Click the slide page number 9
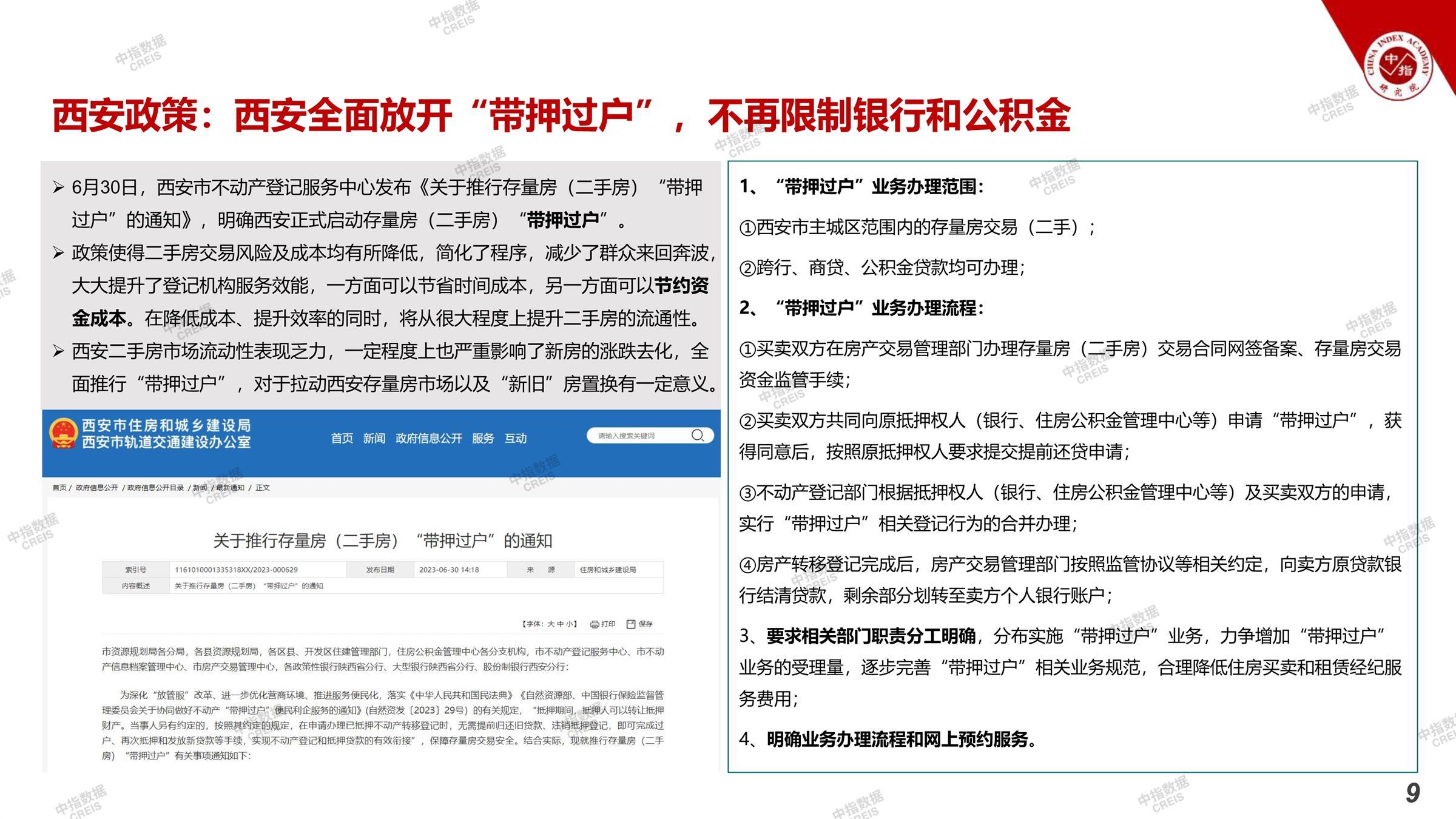Image resolution: width=1456 pixels, height=819 pixels. 1412,794
